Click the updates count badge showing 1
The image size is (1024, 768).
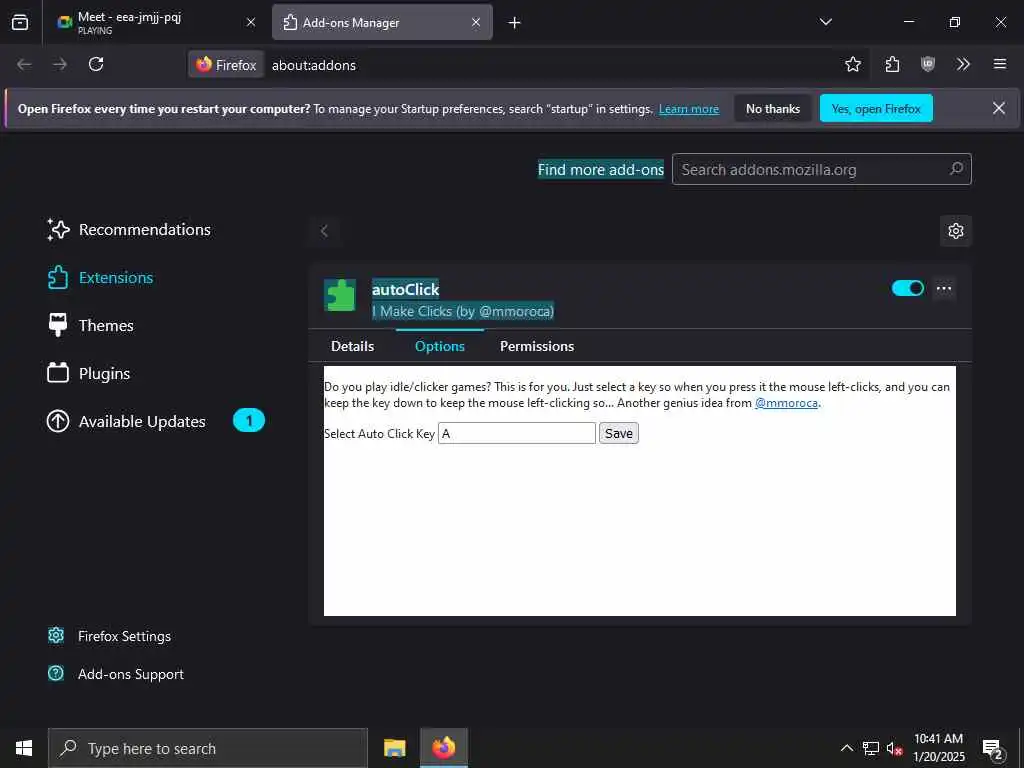click(x=249, y=421)
